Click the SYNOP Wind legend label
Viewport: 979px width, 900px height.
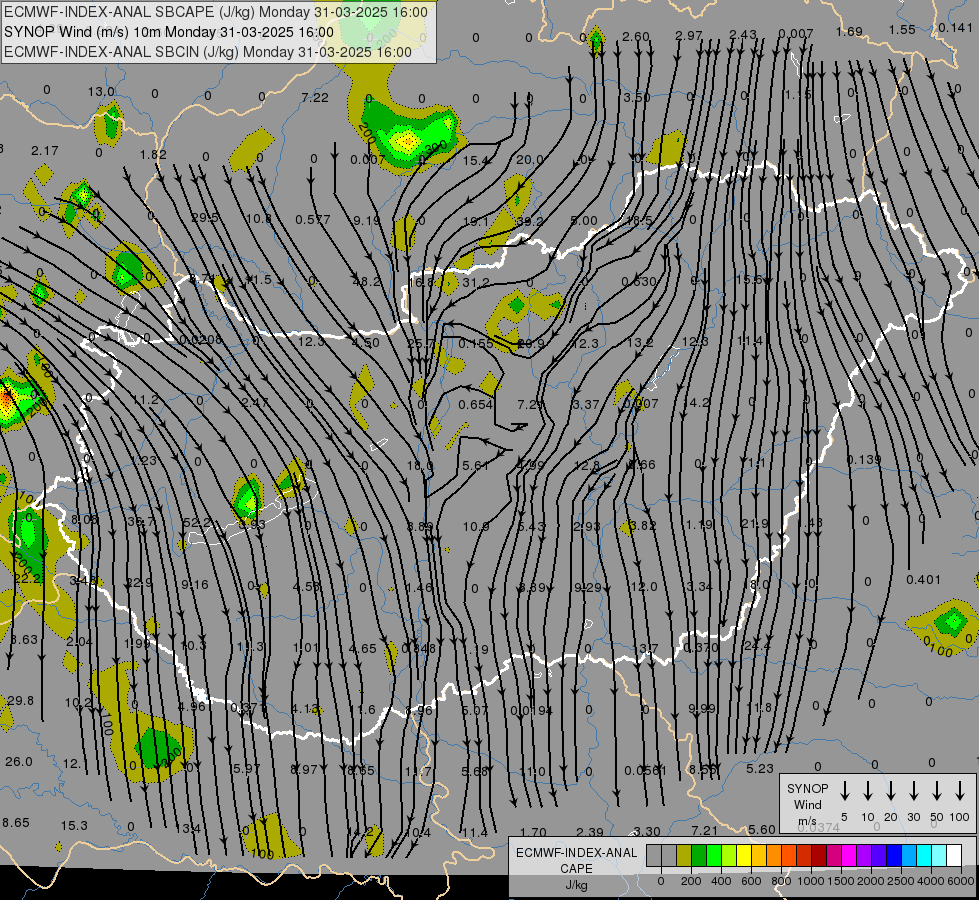[807, 797]
